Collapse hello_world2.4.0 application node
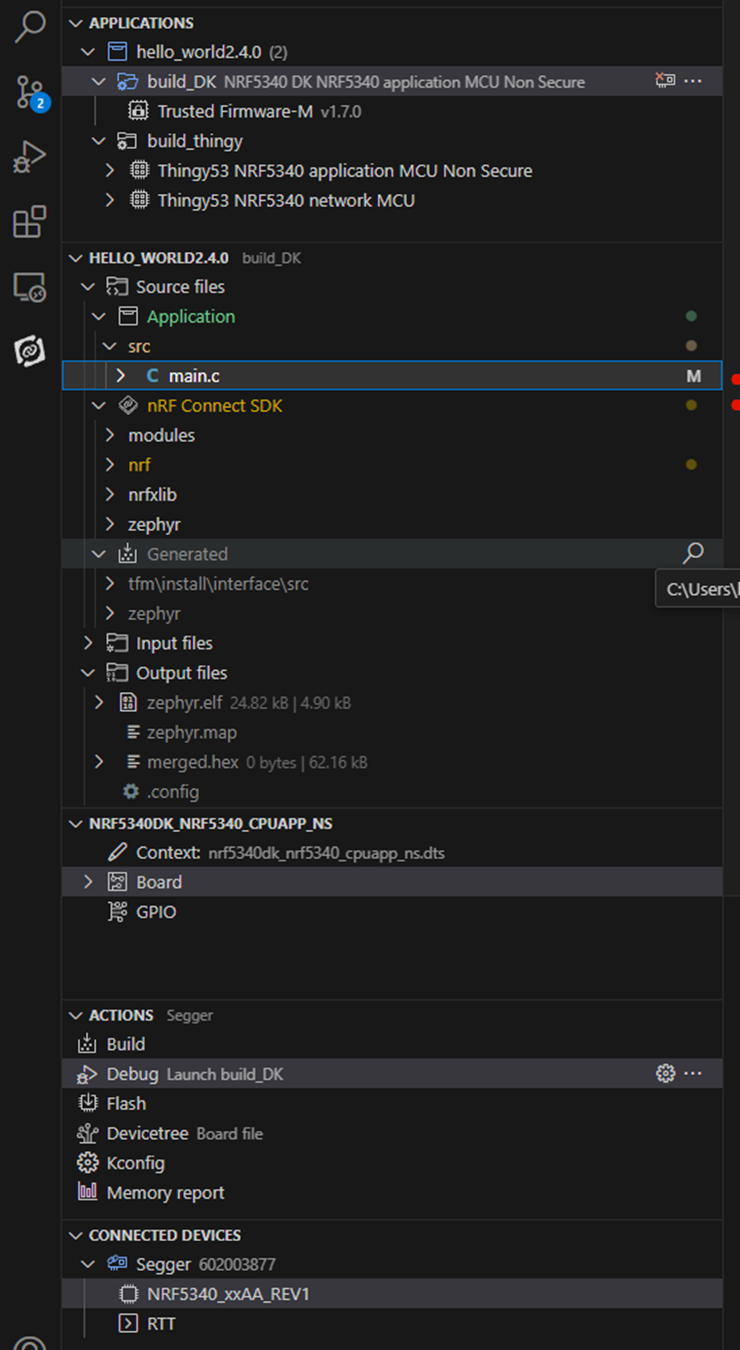Viewport: 740px width, 1350px height. point(88,52)
